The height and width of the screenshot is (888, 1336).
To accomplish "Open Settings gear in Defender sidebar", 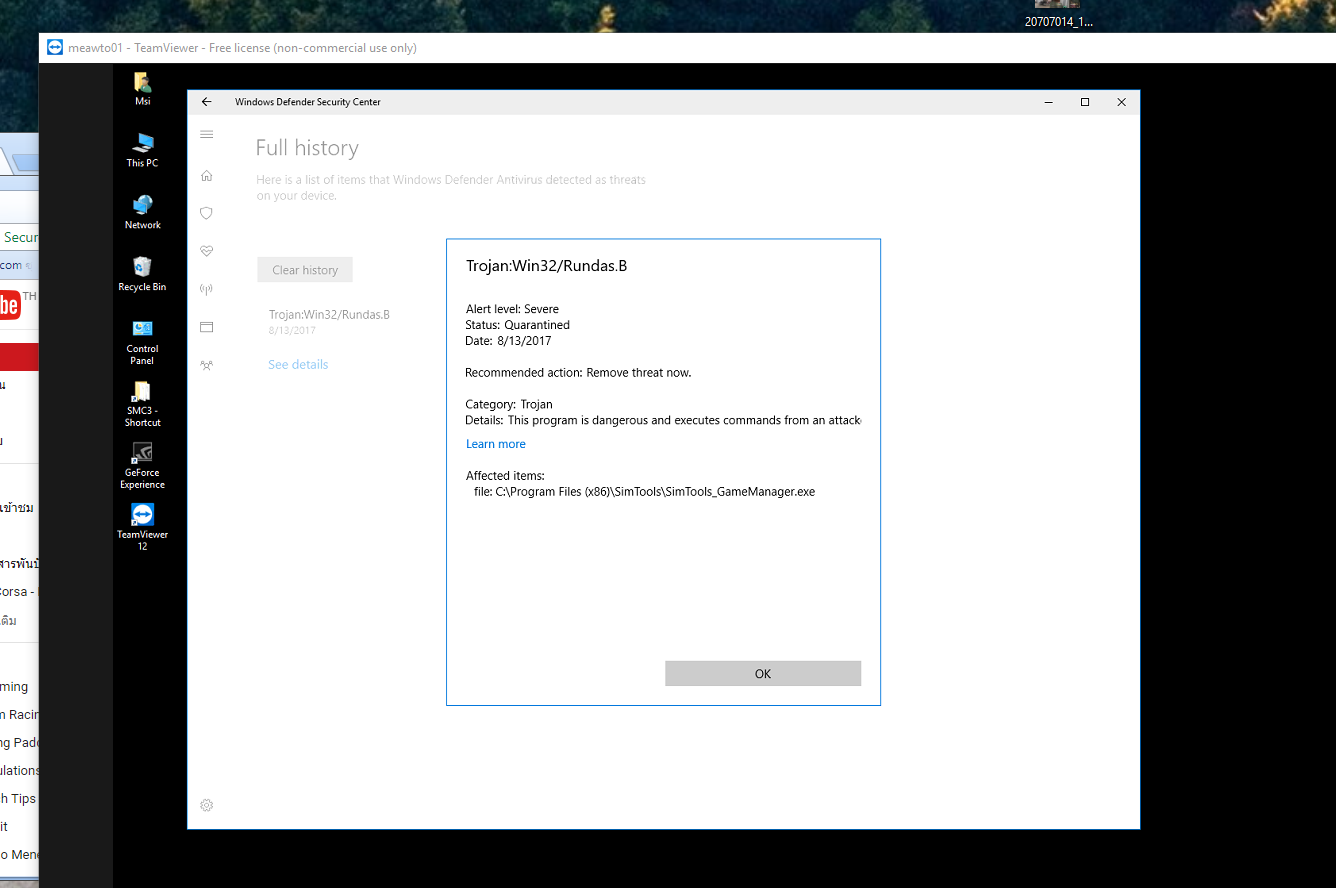I will pos(207,805).
